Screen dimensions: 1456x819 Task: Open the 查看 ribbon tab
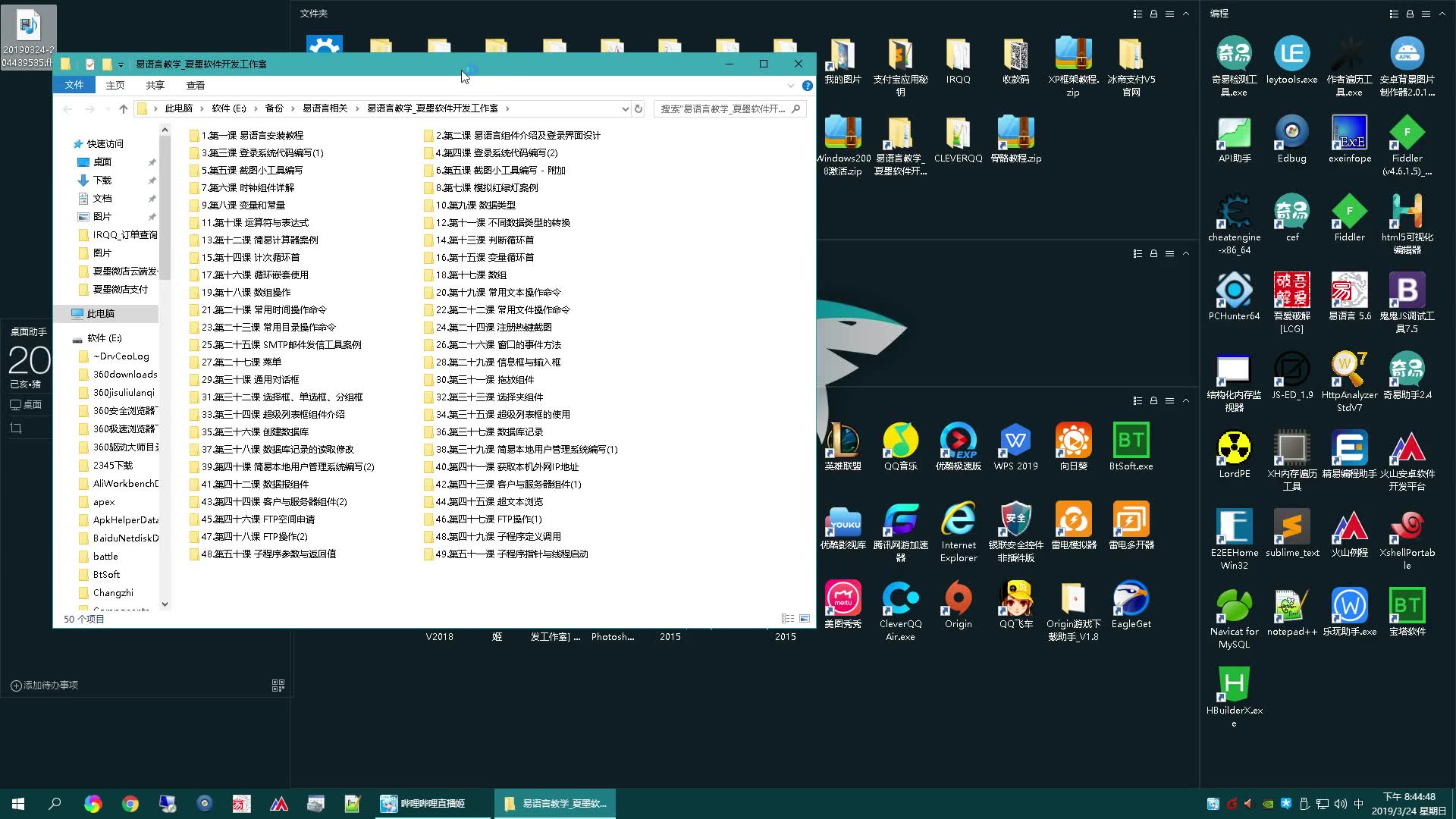[195, 86]
